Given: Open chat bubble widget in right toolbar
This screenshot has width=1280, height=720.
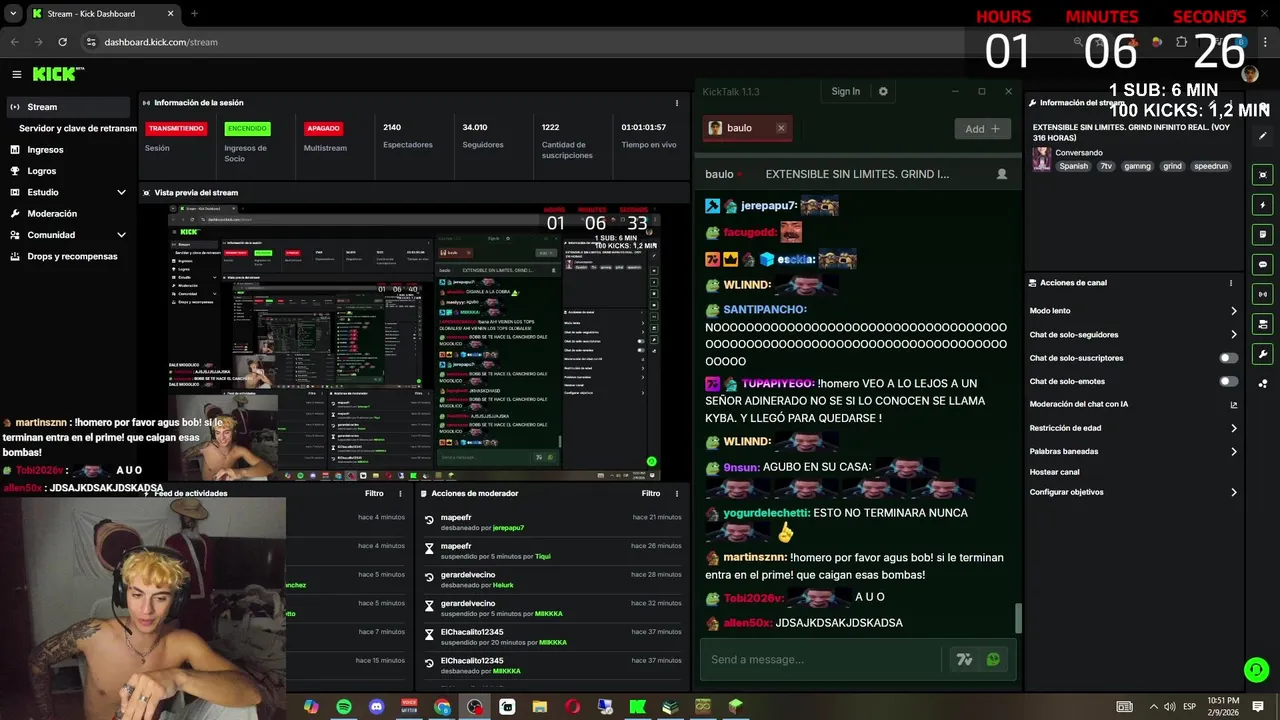Looking at the screenshot, I should click(1263, 265).
